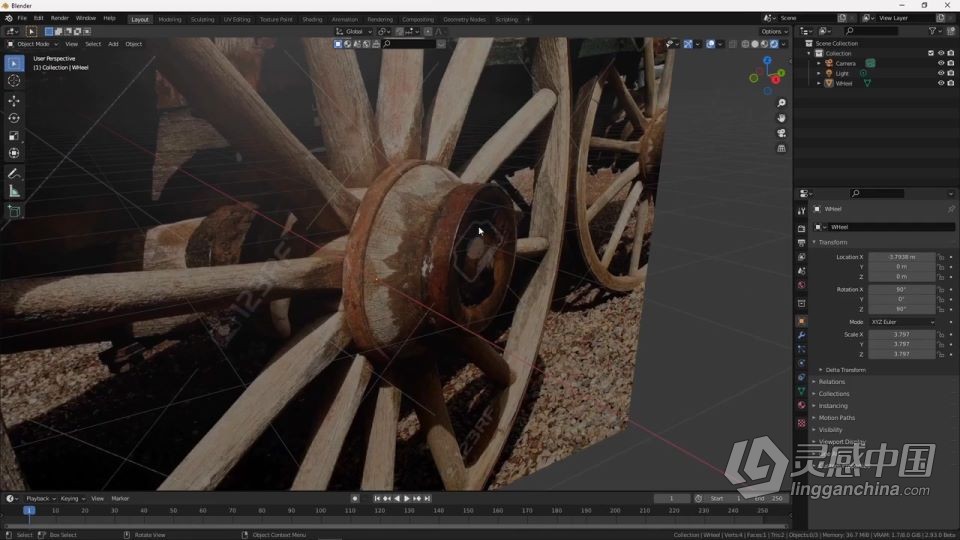This screenshot has height=540, width=960.
Task: Switch to the Geometry Nodes workspace tab
Action: (464, 19)
